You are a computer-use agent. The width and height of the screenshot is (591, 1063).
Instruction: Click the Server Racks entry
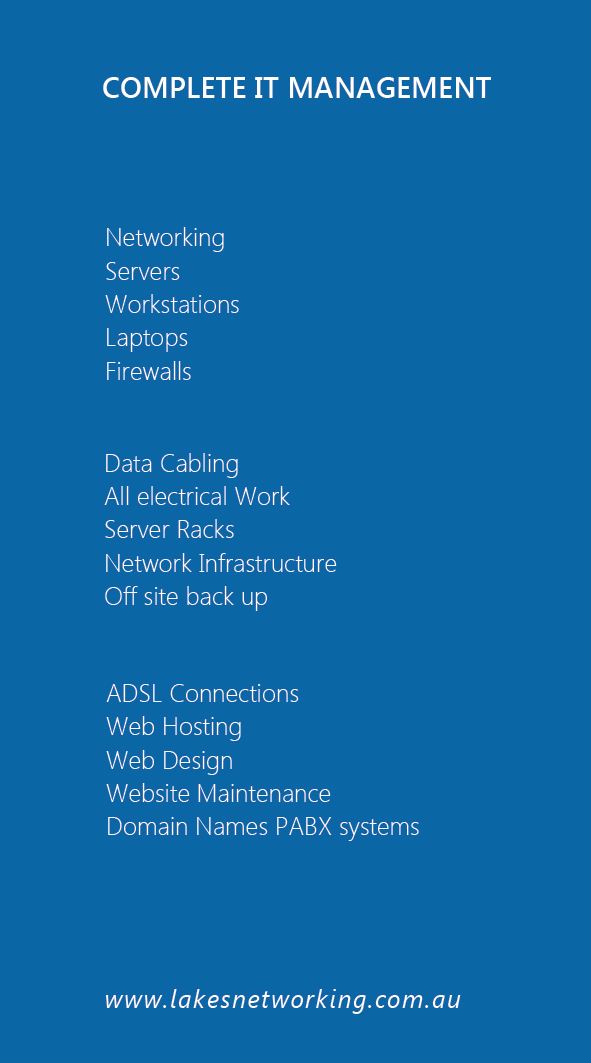coord(169,529)
